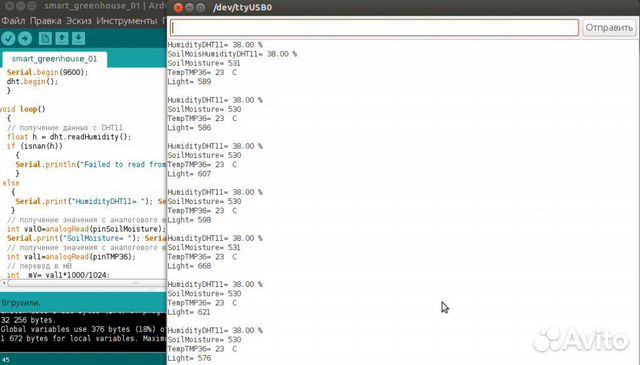Click the 'Light= 598' serial output line

(x=189, y=220)
